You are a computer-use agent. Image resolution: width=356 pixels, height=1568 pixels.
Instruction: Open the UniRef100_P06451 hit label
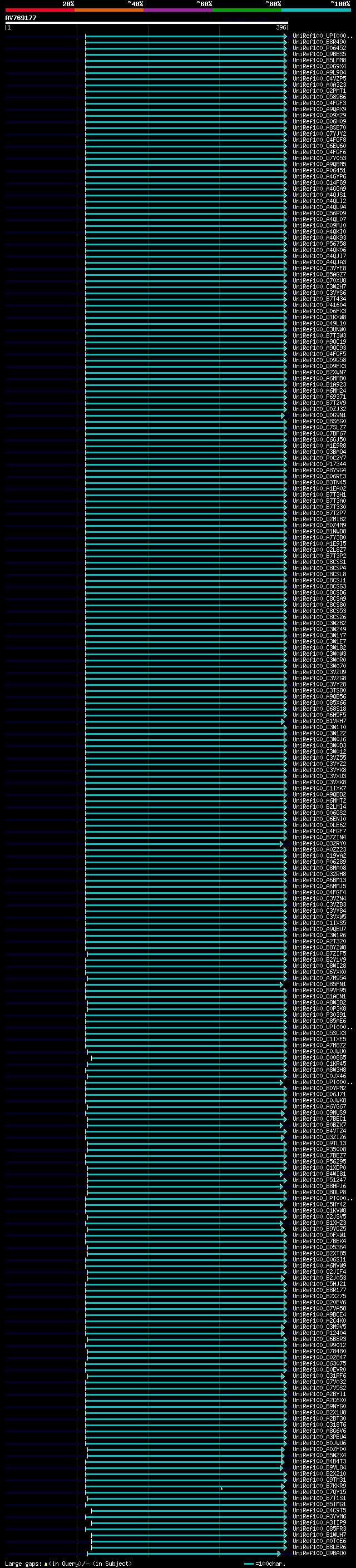tap(319, 170)
